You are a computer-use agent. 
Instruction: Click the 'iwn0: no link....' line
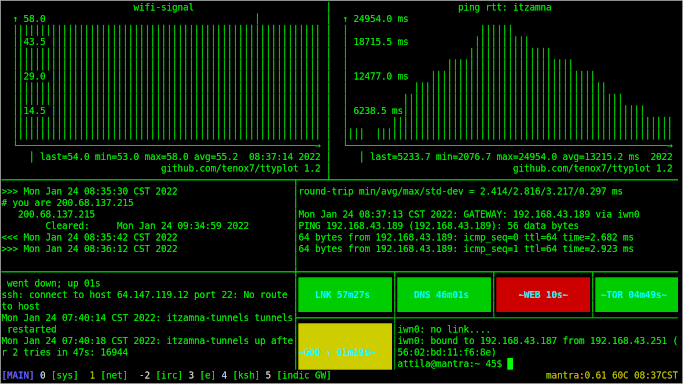click(444, 329)
